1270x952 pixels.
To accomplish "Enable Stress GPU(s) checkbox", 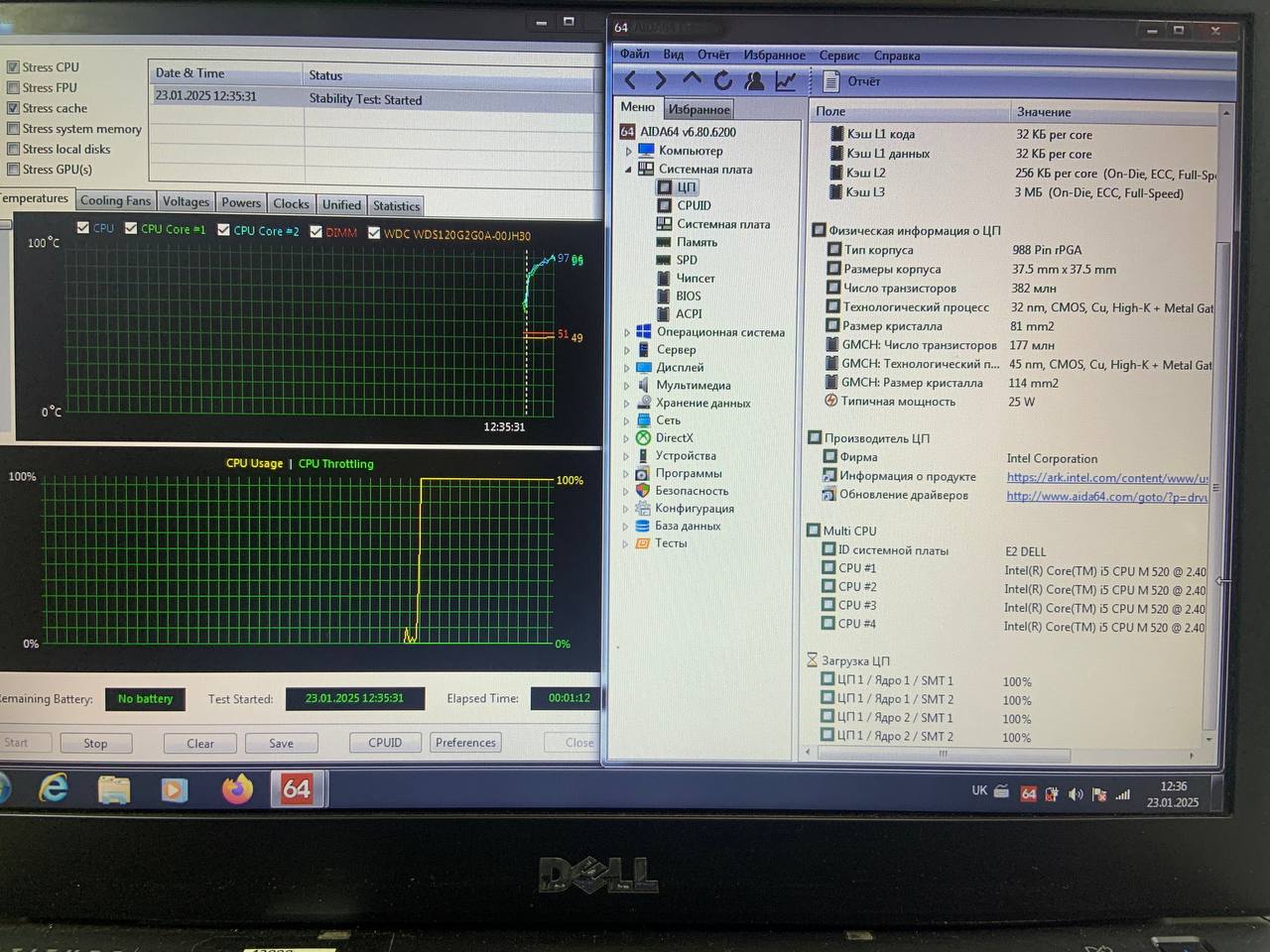I will pos(13,170).
